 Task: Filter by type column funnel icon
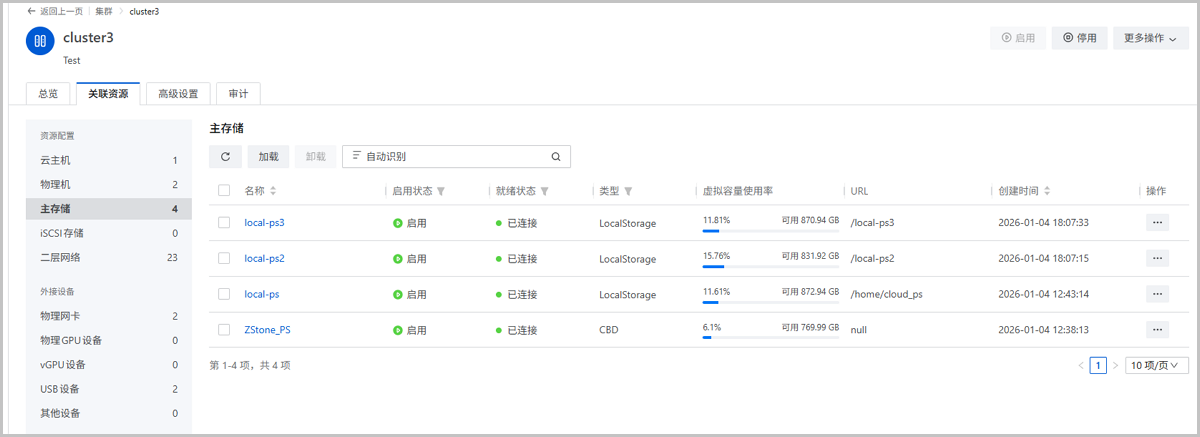(628, 191)
